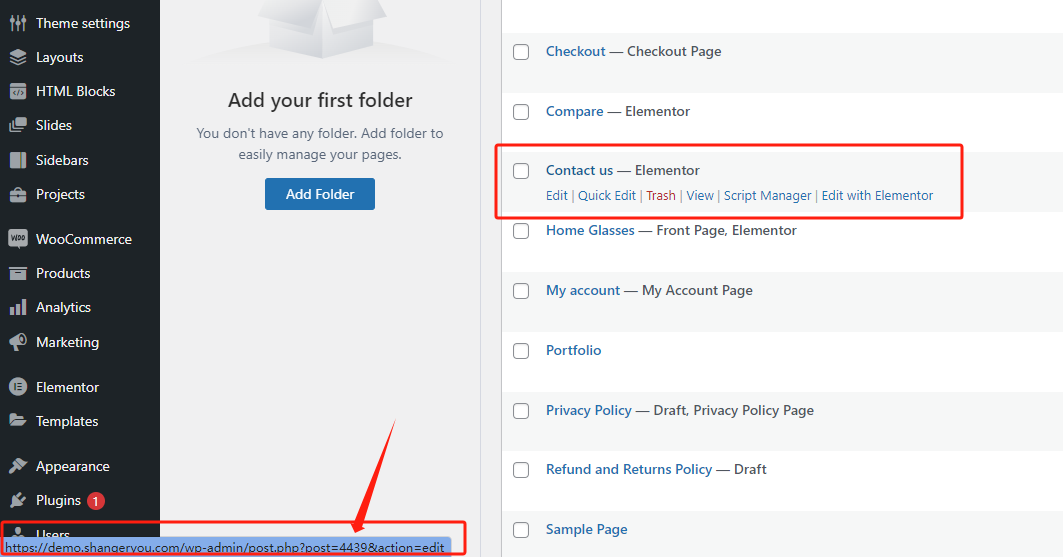Check the Portfolio page checkbox
Image resolution: width=1063 pixels, height=557 pixels.
(521, 351)
